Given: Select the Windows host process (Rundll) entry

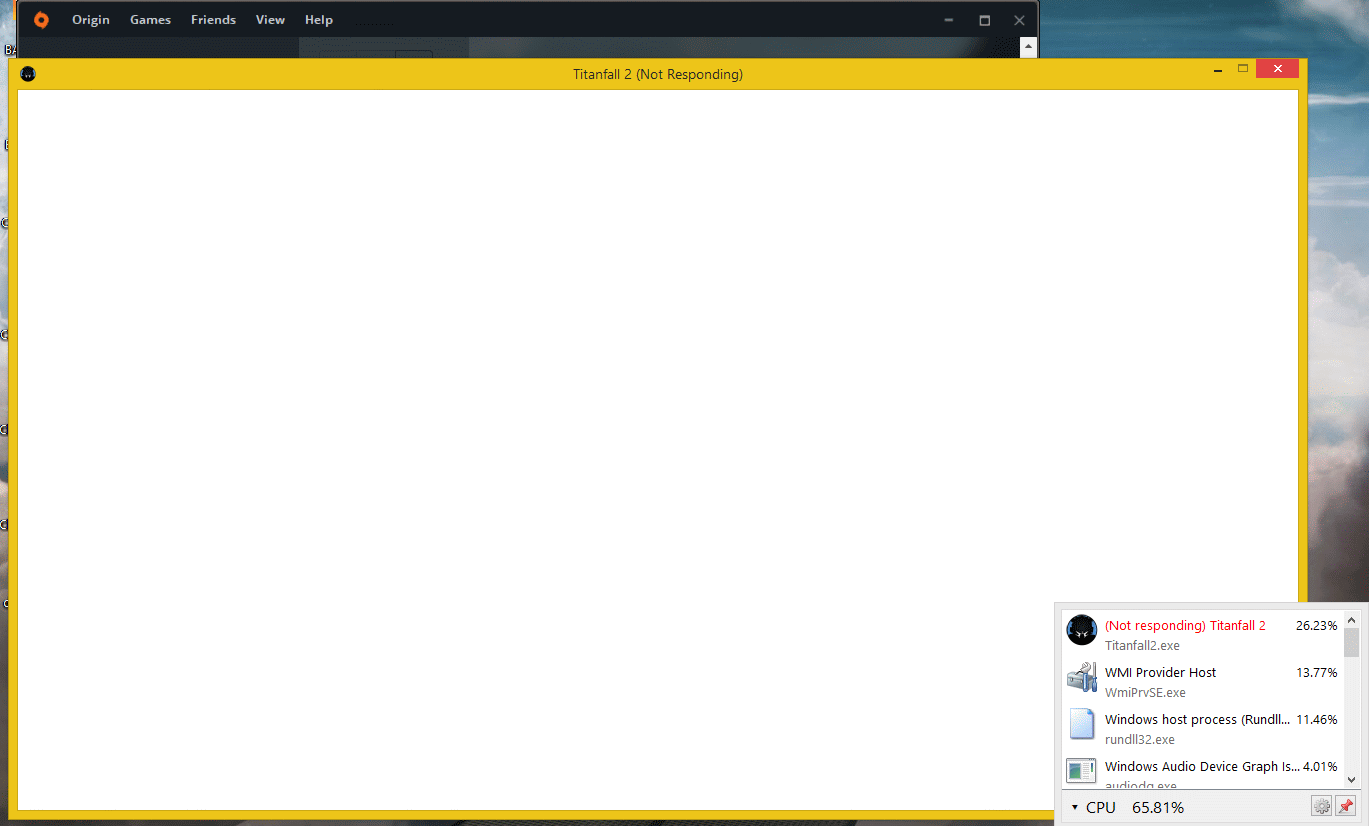Looking at the screenshot, I should (1197, 720).
